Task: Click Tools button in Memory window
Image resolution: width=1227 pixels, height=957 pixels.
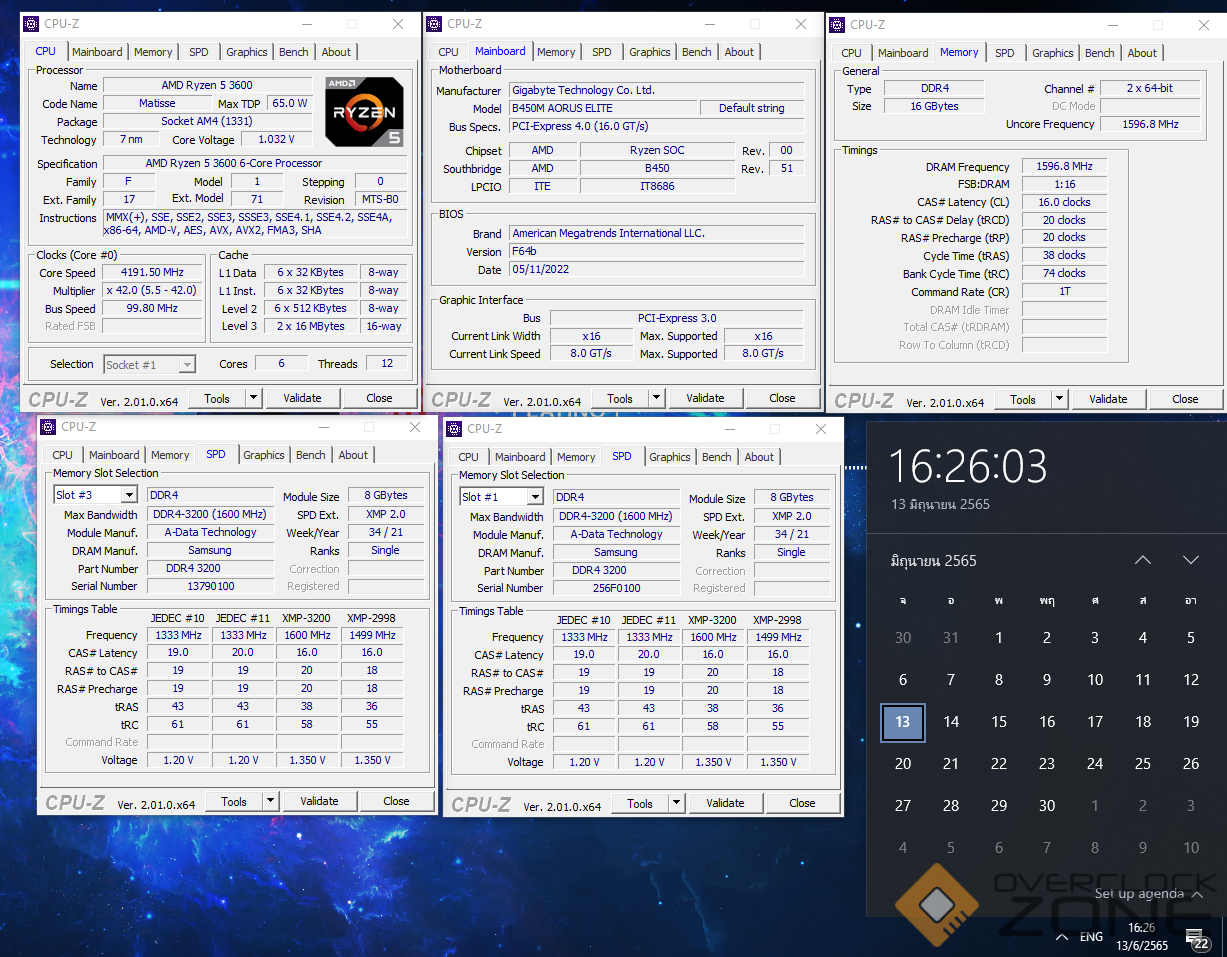Action: (x=1022, y=399)
